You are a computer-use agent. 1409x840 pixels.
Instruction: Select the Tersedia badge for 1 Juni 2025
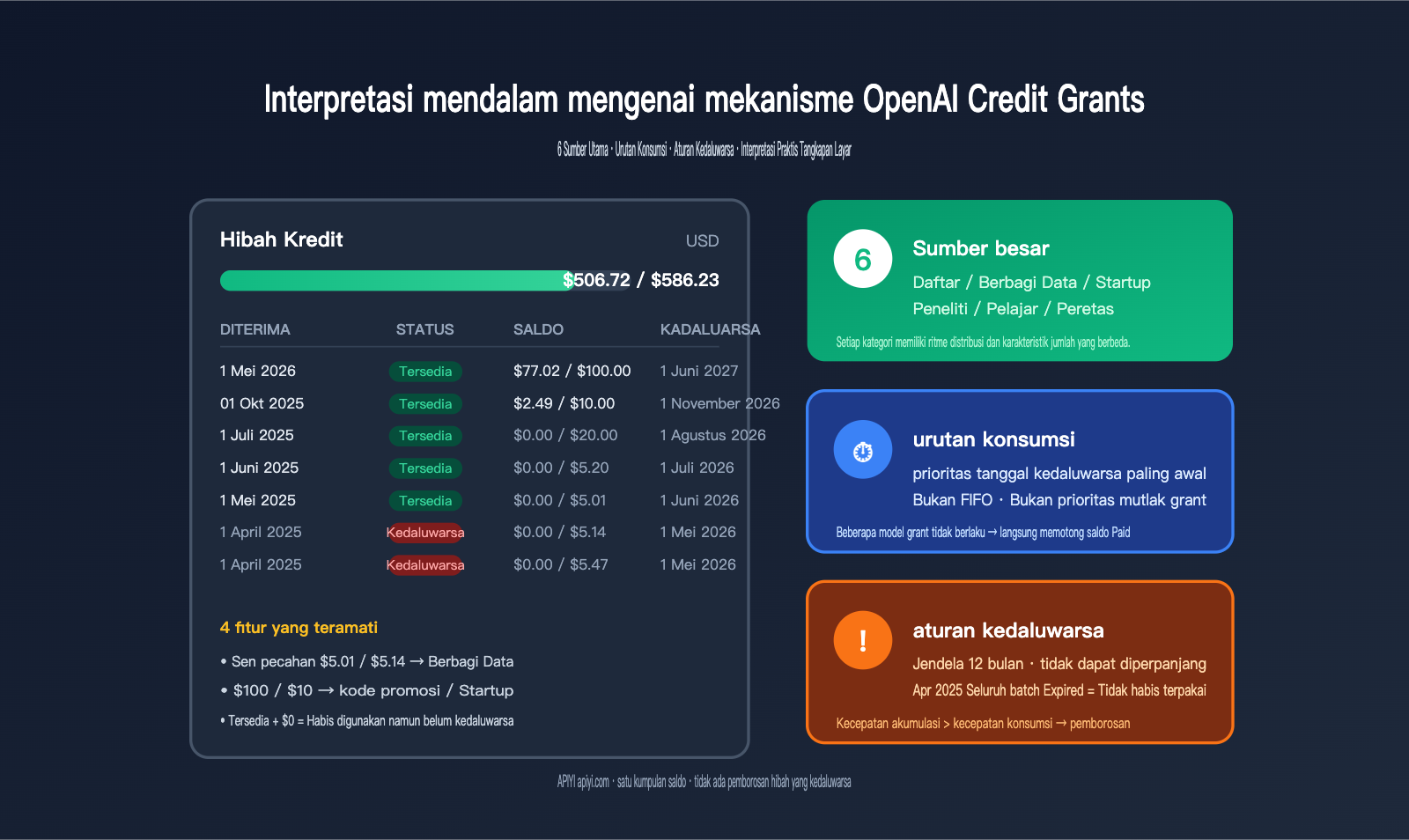(425, 468)
